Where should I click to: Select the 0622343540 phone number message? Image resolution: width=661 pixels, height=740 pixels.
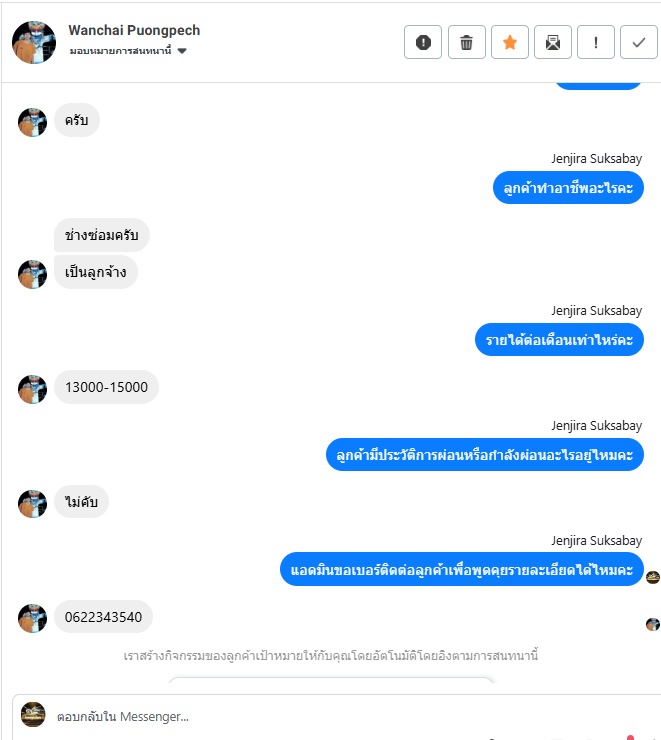(x=103, y=617)
